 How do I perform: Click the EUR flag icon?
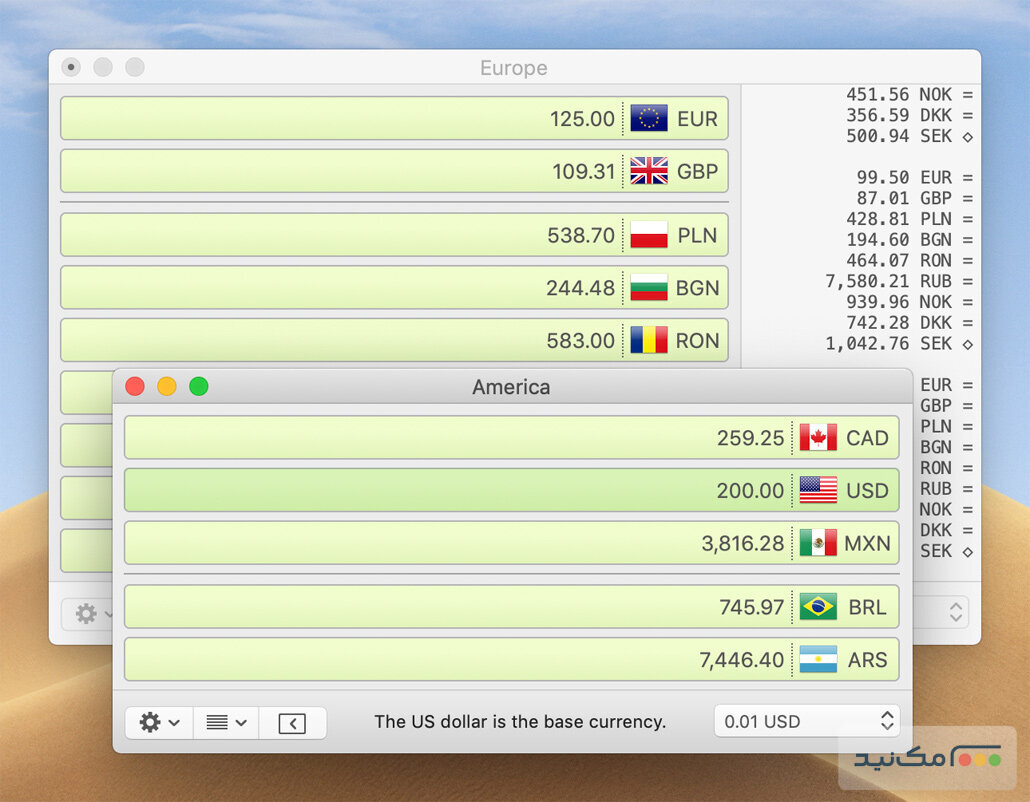pyautogui.click(x=649, y=118)
